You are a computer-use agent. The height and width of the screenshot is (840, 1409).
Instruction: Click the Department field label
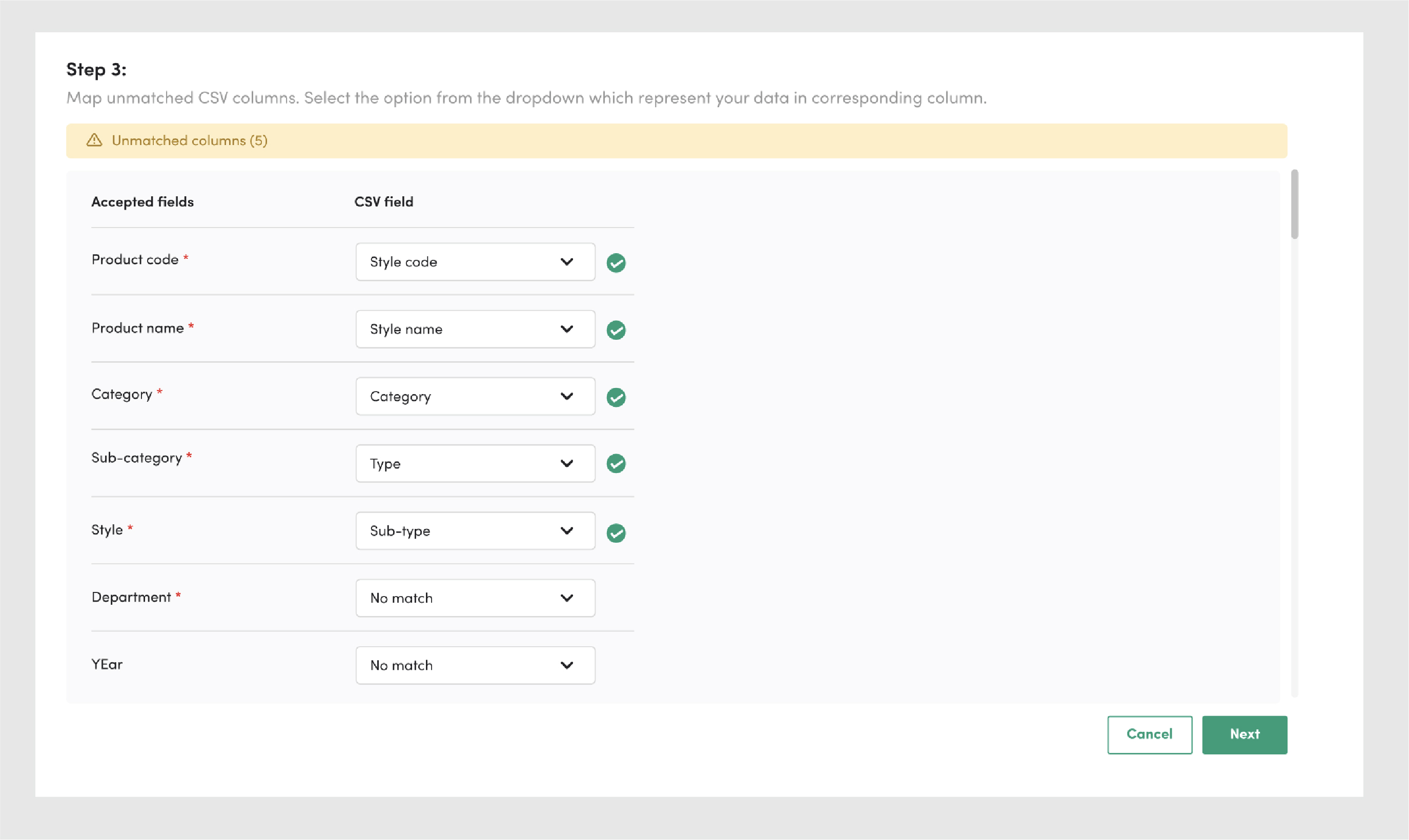(131, 597)
